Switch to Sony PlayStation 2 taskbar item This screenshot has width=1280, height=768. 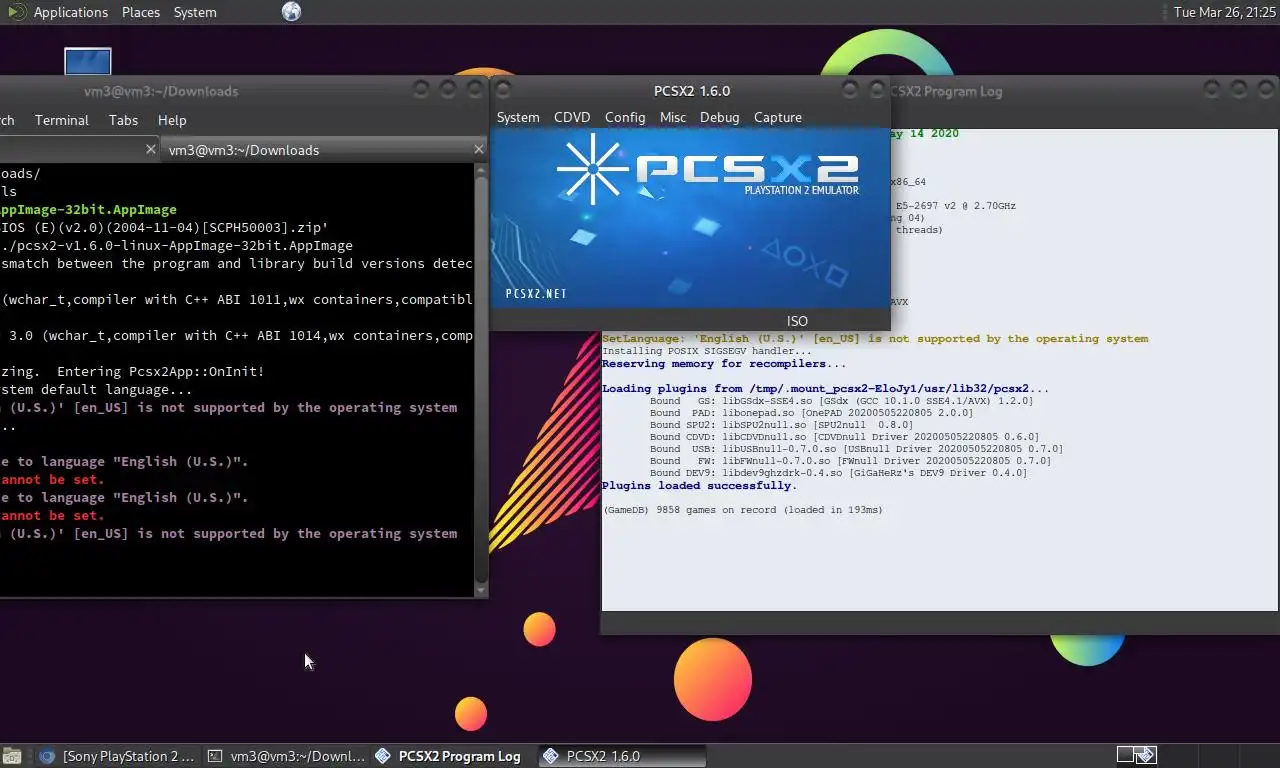118,756
